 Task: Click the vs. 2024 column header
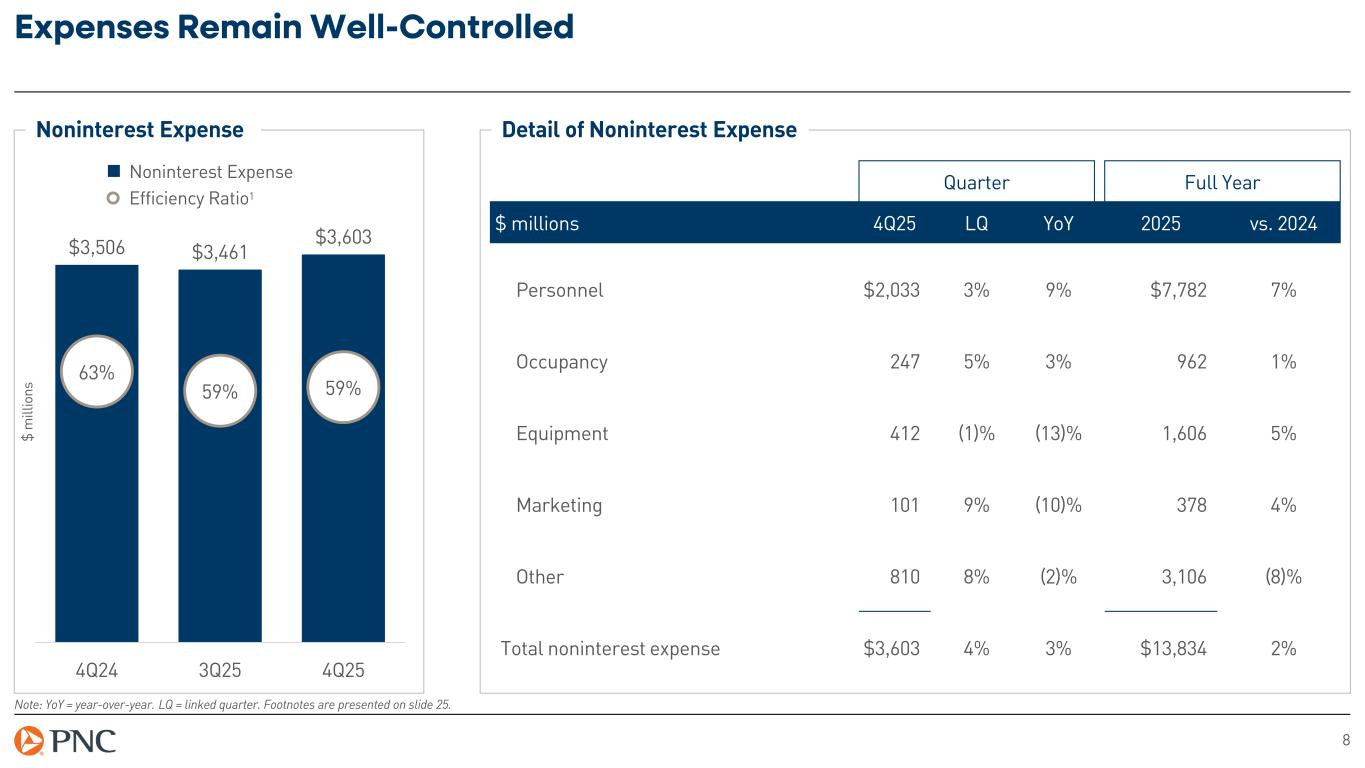pos(1285,223)
